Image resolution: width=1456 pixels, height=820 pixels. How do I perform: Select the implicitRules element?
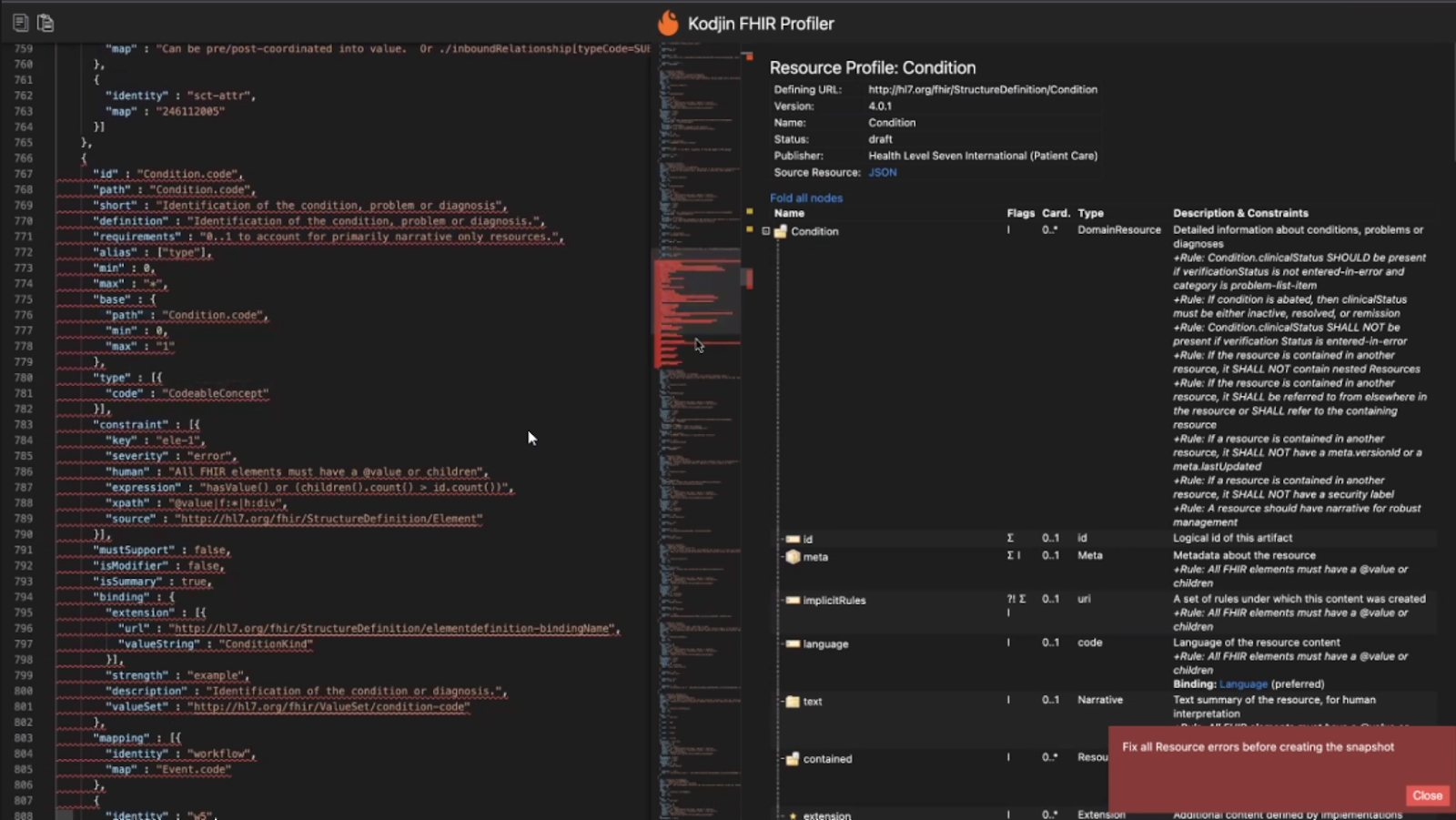(834, 600)
